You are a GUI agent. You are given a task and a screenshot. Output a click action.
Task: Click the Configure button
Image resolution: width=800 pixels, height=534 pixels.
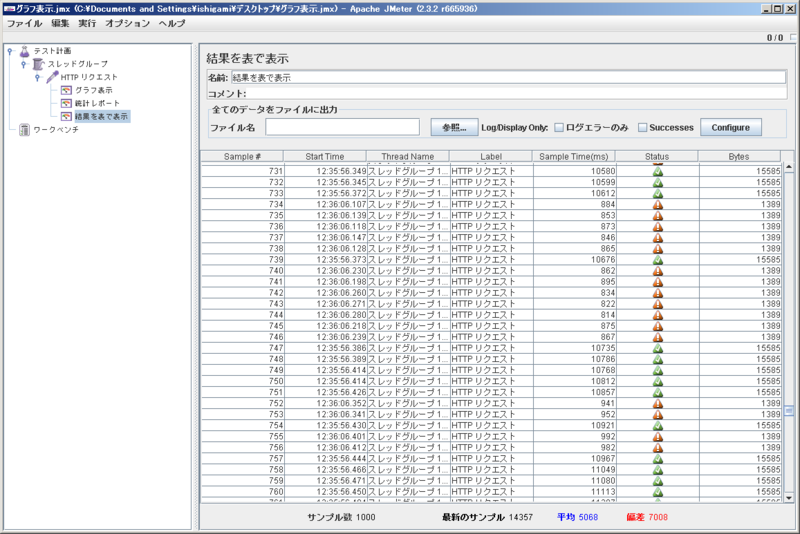731,128
